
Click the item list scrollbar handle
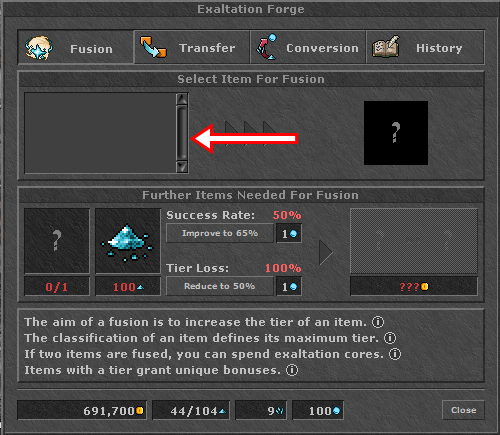click(x=182, y=133)
